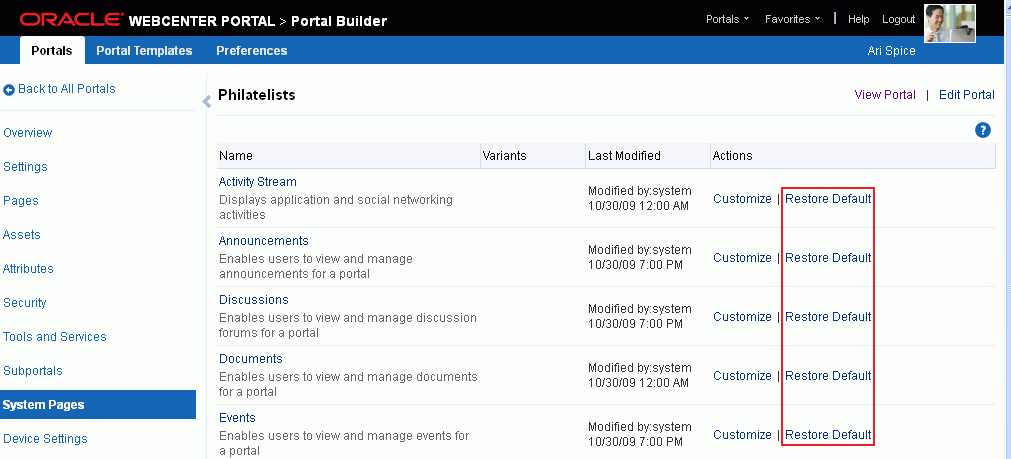Click the View Portal link
This screenshot has width=1011, height=459.
click(885, 95)
